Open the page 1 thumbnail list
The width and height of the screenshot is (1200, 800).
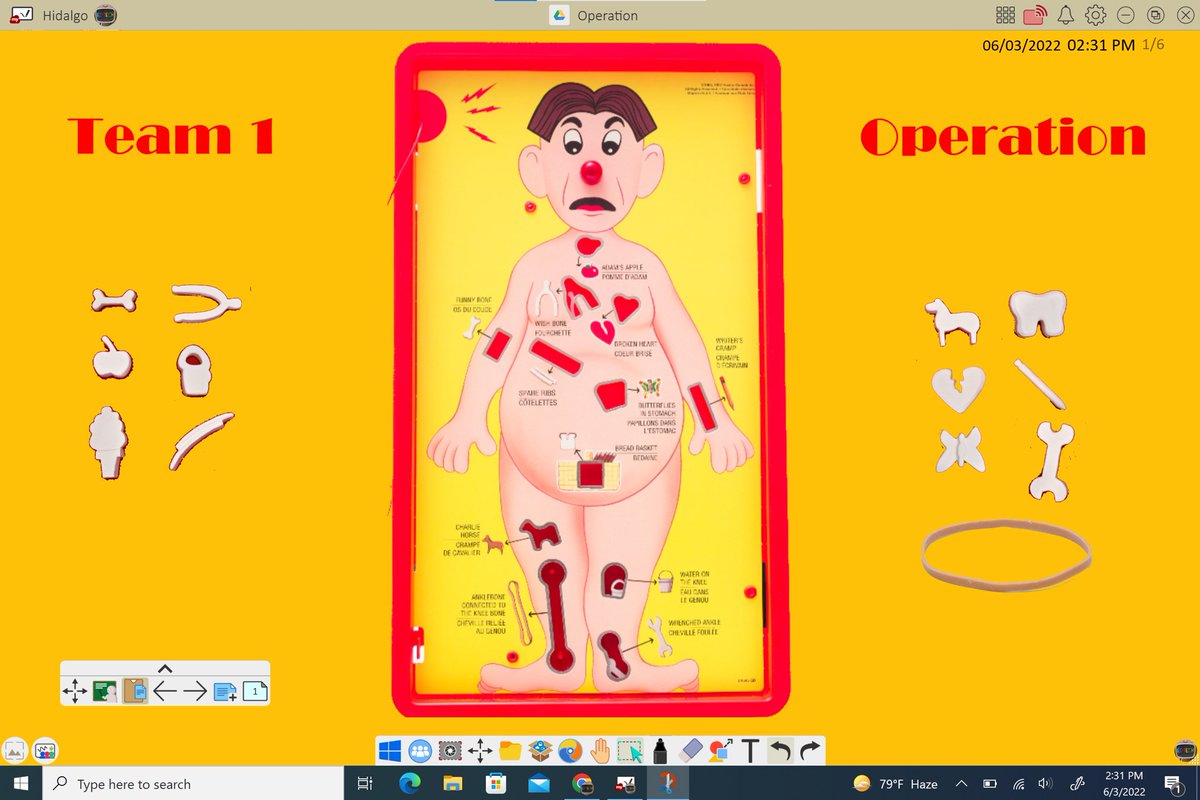click(256, 690)
